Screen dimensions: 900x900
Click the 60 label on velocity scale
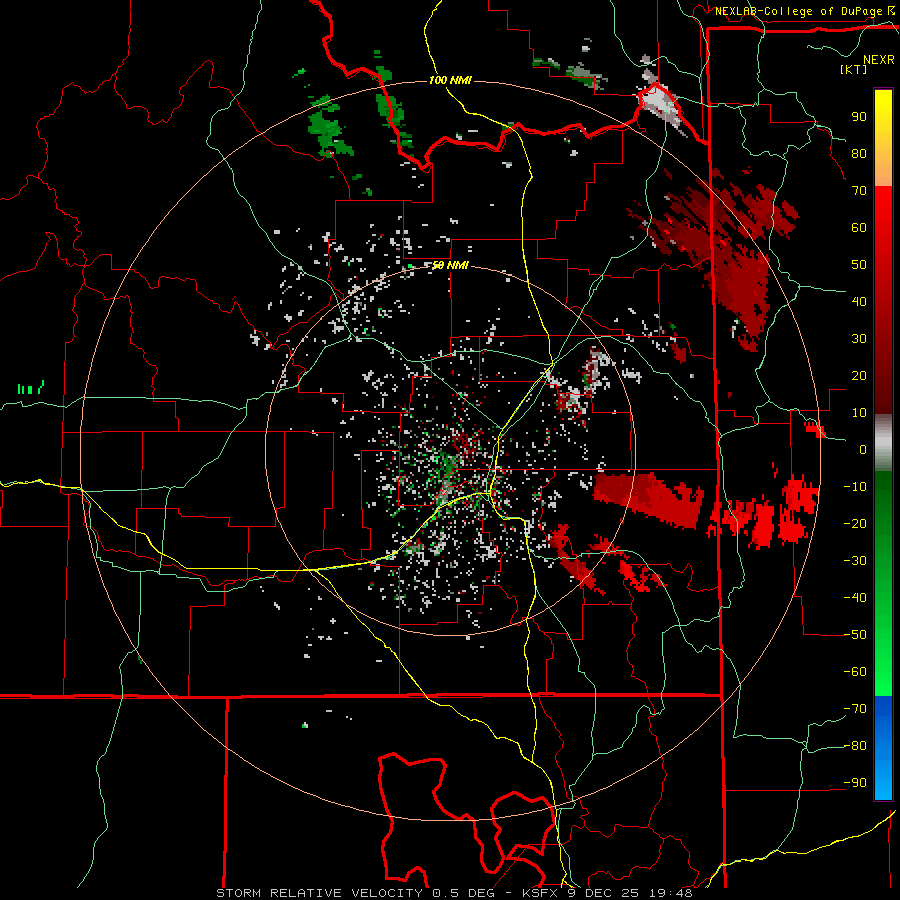point(859,227)
